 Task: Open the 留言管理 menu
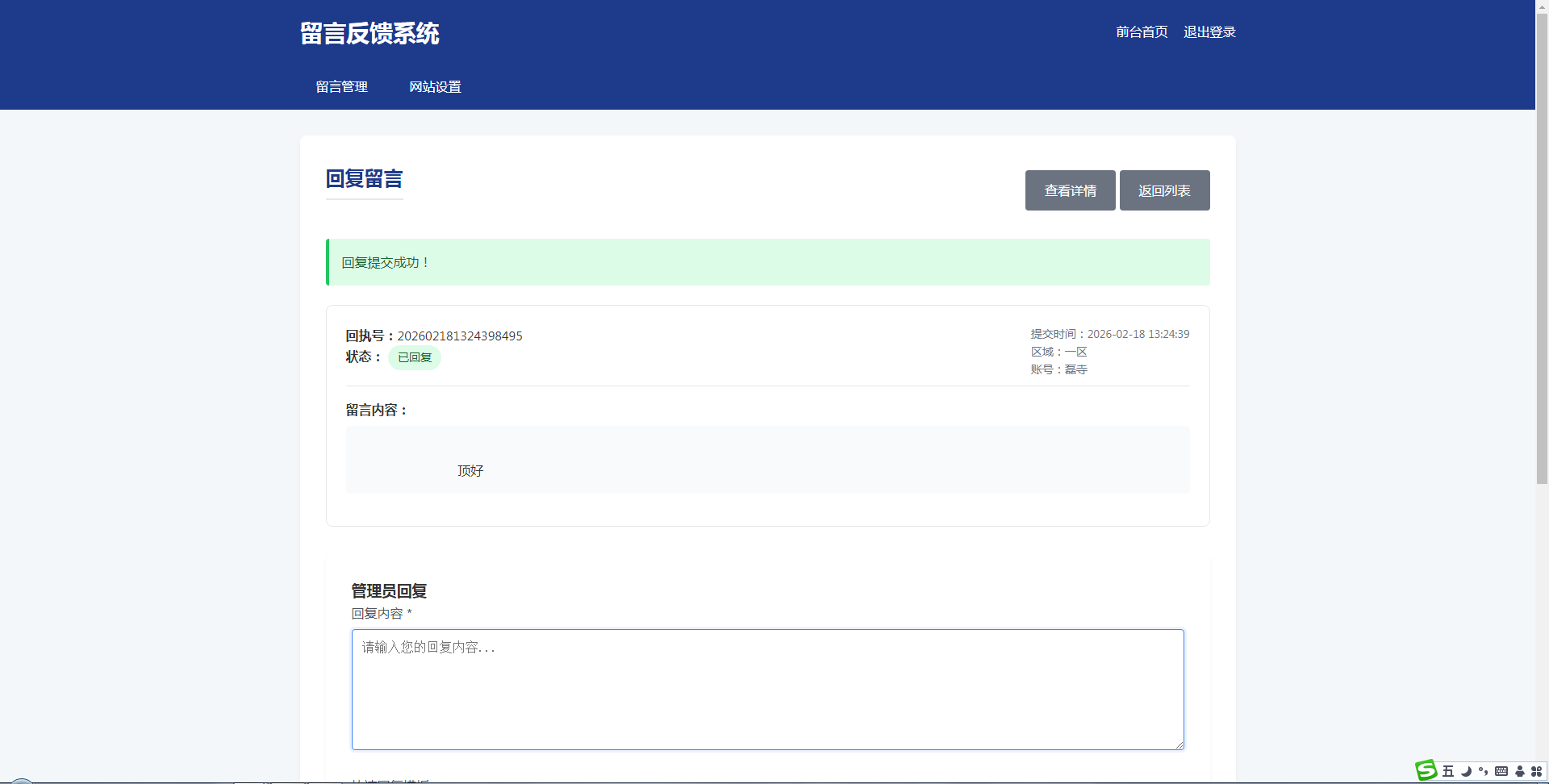pyautogui.click(x=341, y=86)
